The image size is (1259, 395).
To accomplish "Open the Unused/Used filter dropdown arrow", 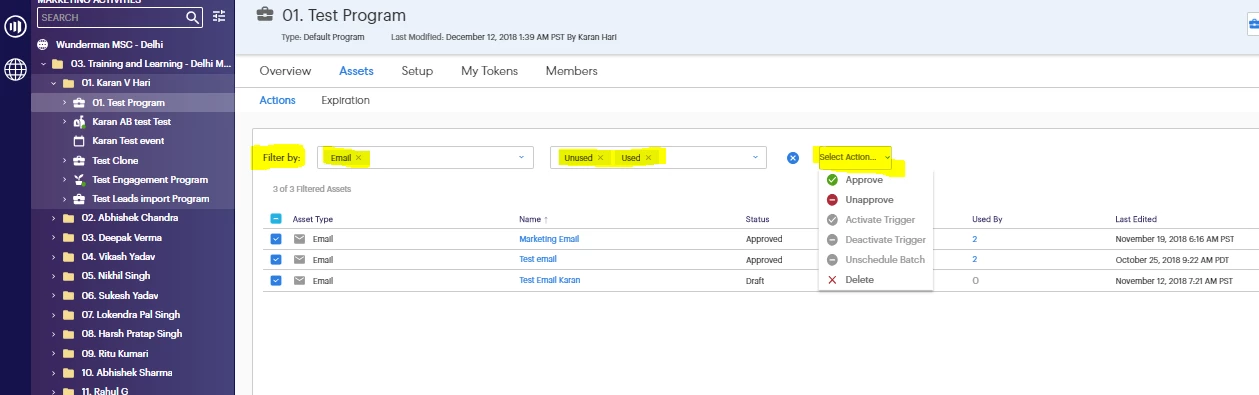I will 755,158.
